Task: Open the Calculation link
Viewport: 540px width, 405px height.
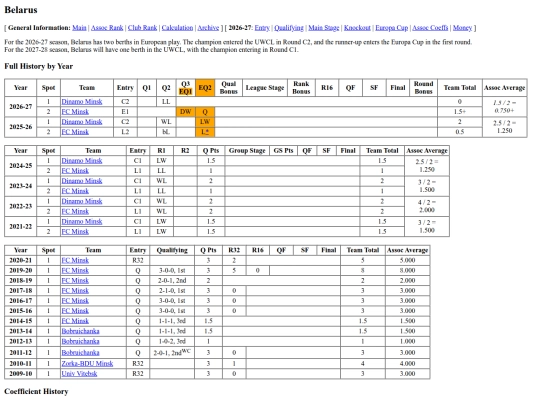Action: (177, 28)
